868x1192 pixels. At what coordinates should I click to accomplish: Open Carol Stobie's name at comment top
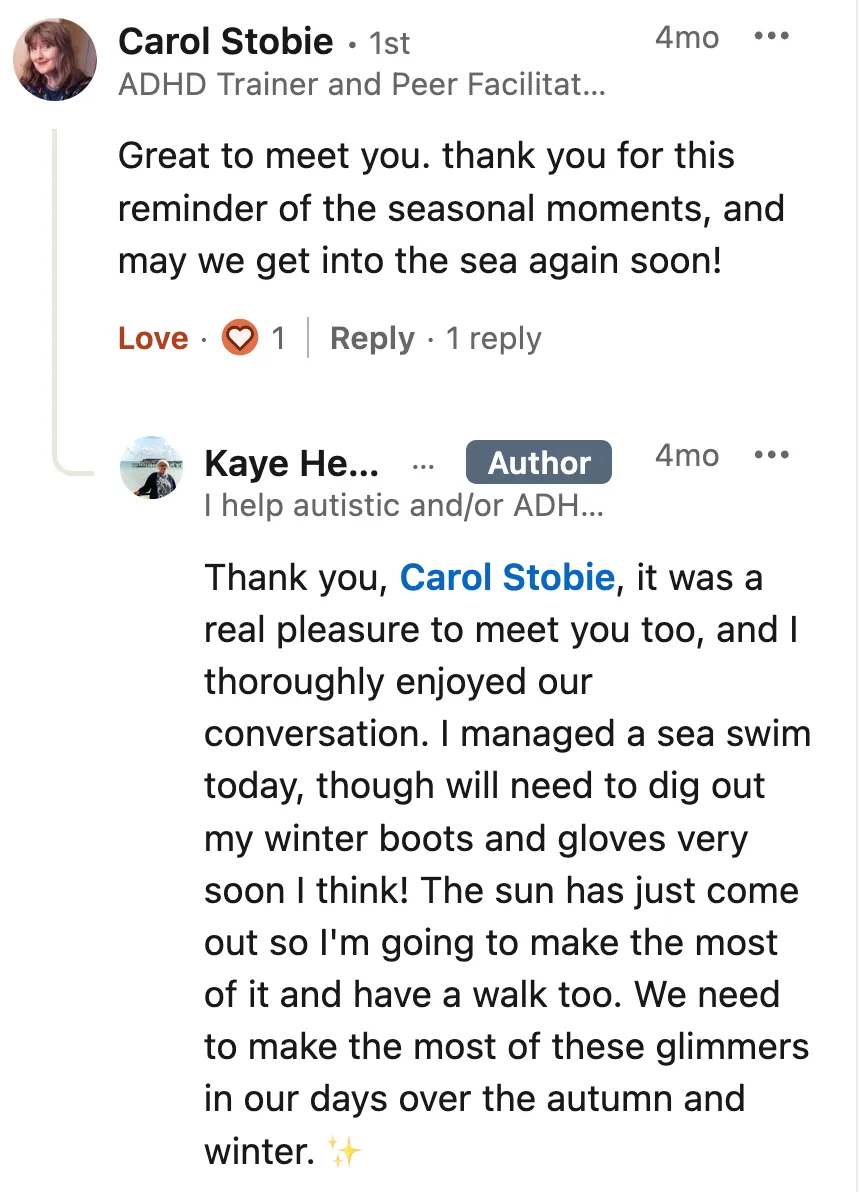click(225, 42)
